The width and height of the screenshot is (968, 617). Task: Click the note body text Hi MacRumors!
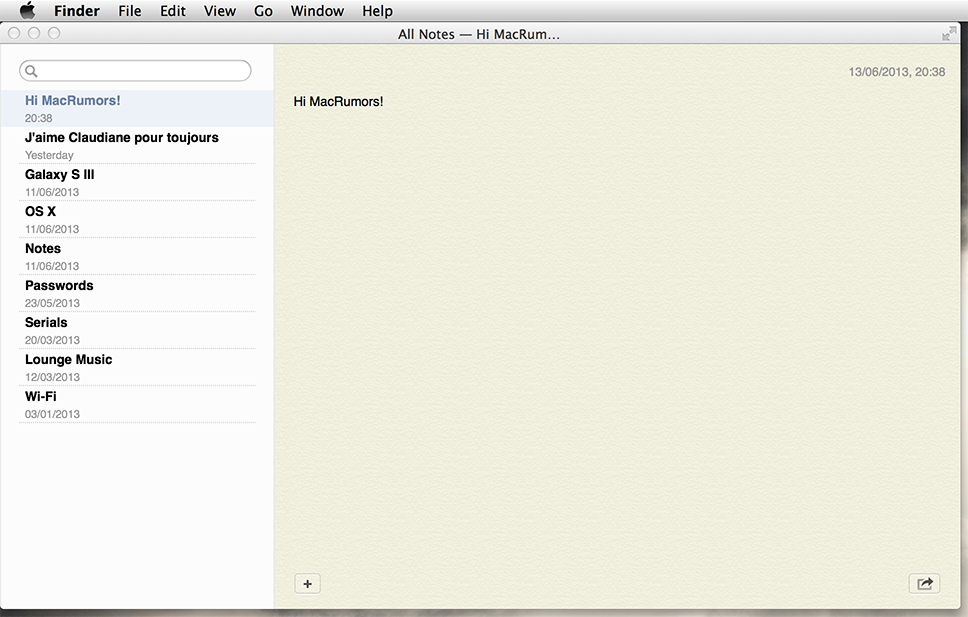pyautogui.click(x=338, y=101)
